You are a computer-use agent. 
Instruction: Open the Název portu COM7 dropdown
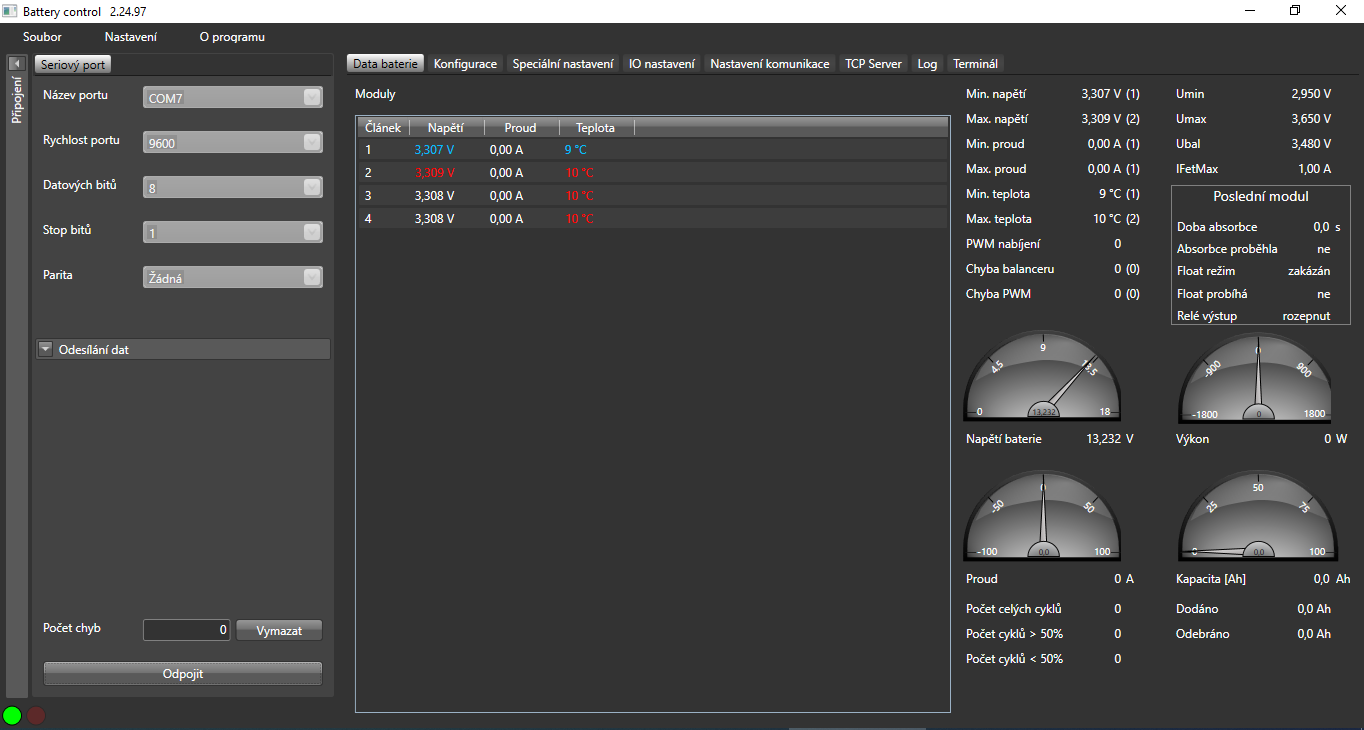pos(233,98)
